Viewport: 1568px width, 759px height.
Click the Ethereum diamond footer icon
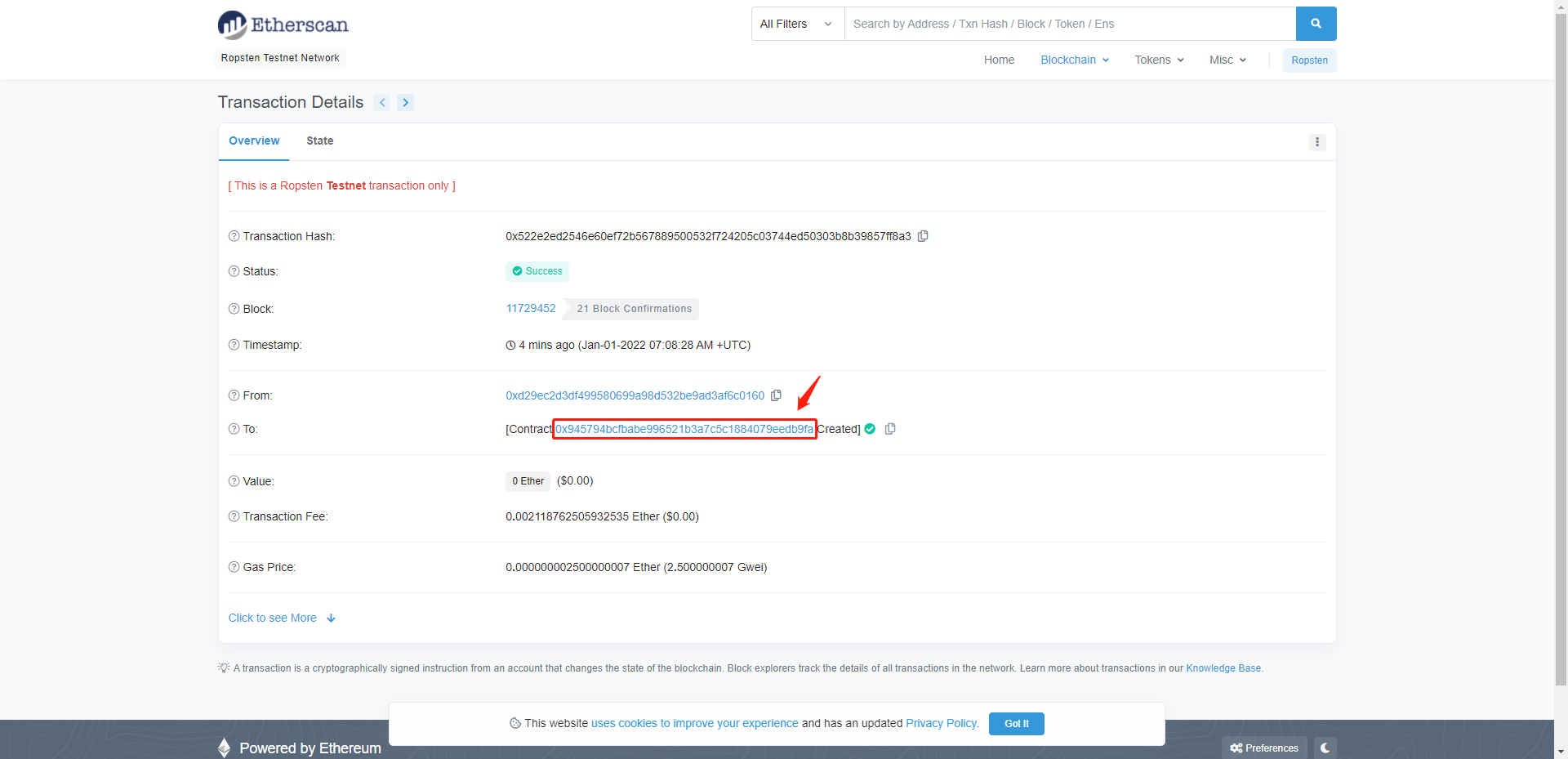click(225, 748)
